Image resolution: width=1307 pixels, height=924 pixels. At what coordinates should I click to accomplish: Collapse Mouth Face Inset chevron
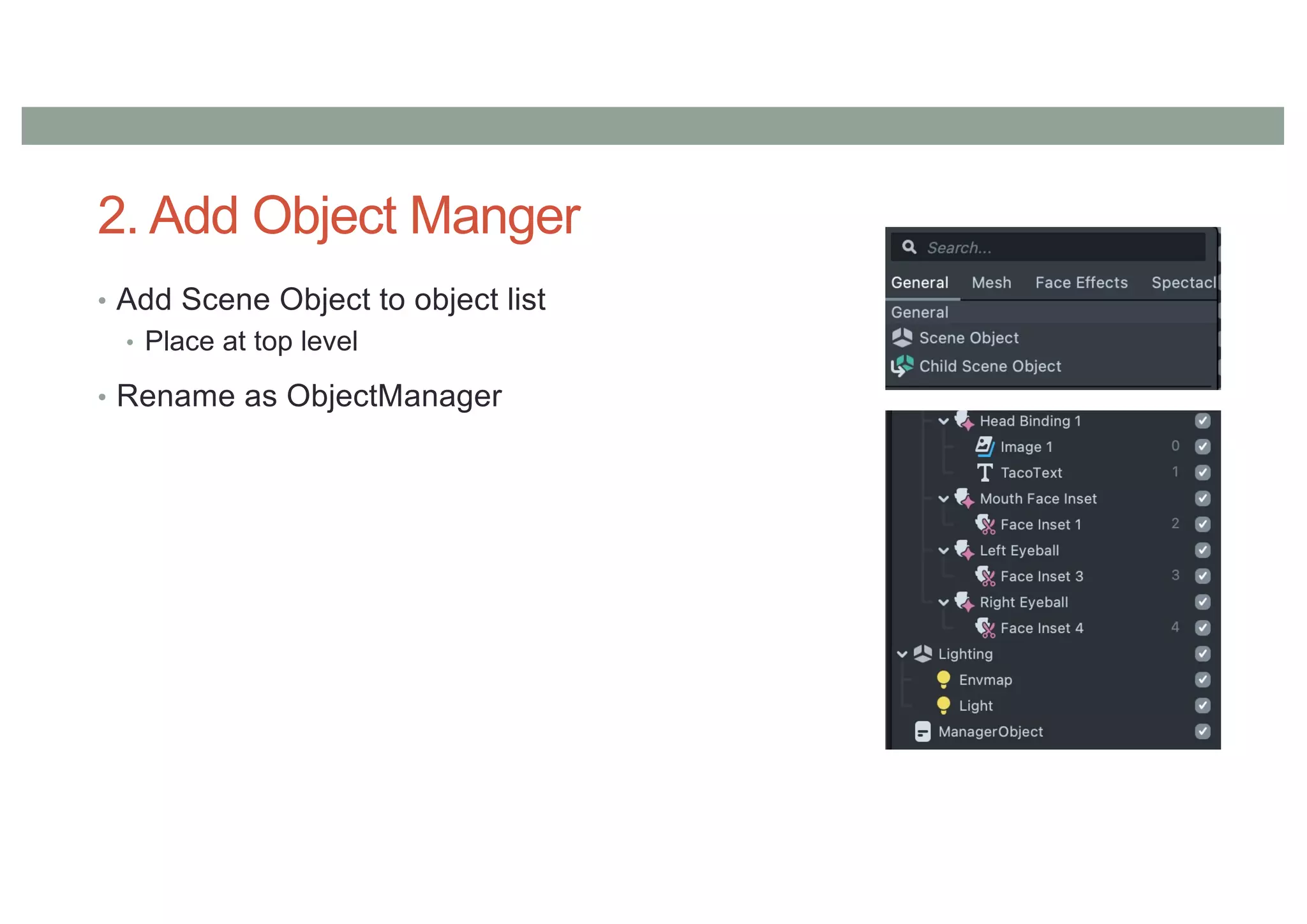click(943, 499)
